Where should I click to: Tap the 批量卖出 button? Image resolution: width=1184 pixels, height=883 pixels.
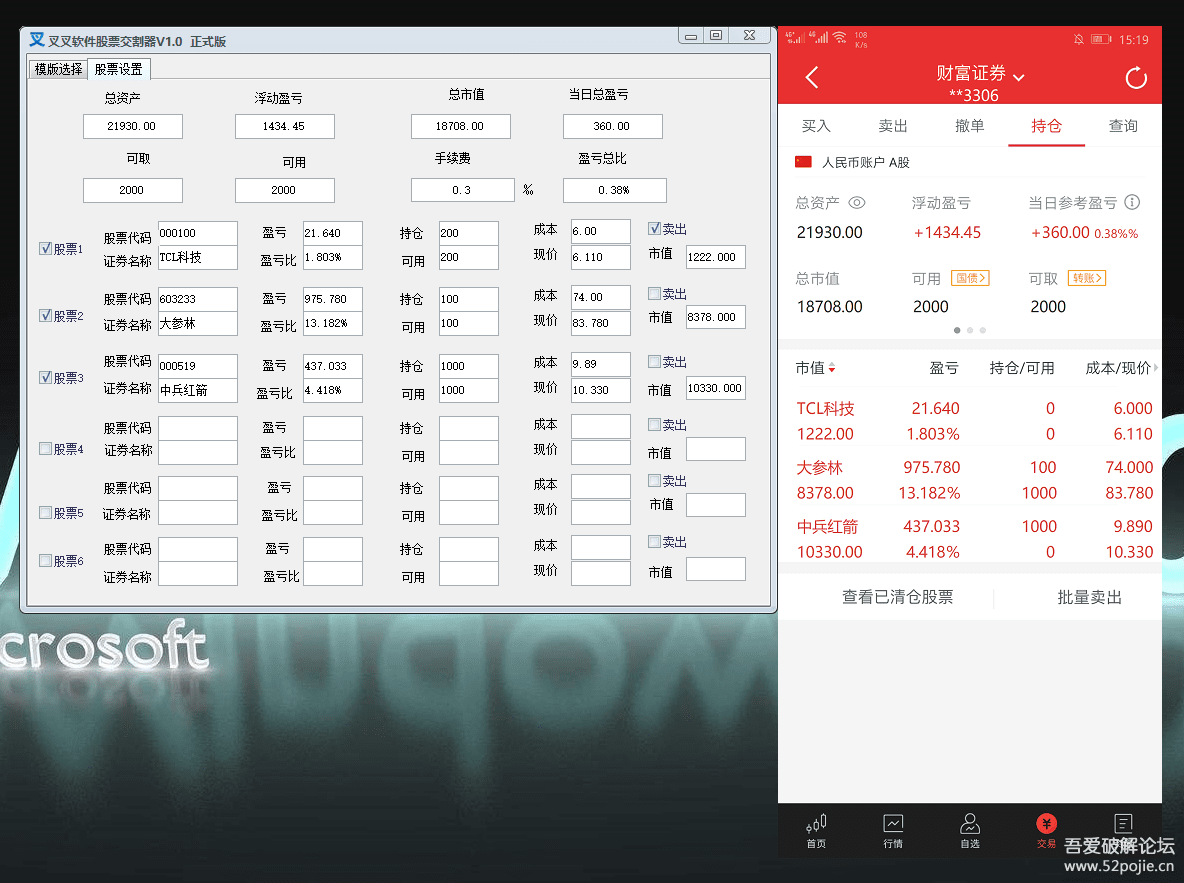[x=1089, y=597]
